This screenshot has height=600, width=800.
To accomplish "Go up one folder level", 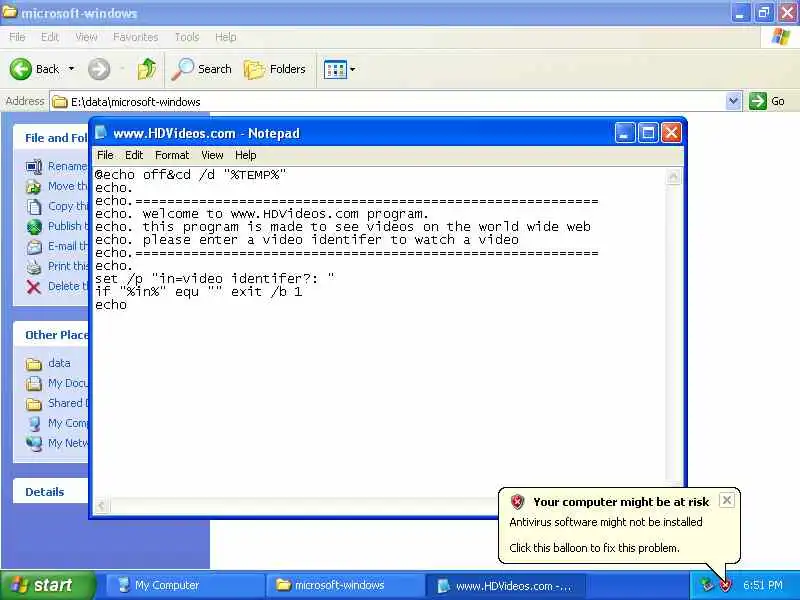I will [147, 69].
